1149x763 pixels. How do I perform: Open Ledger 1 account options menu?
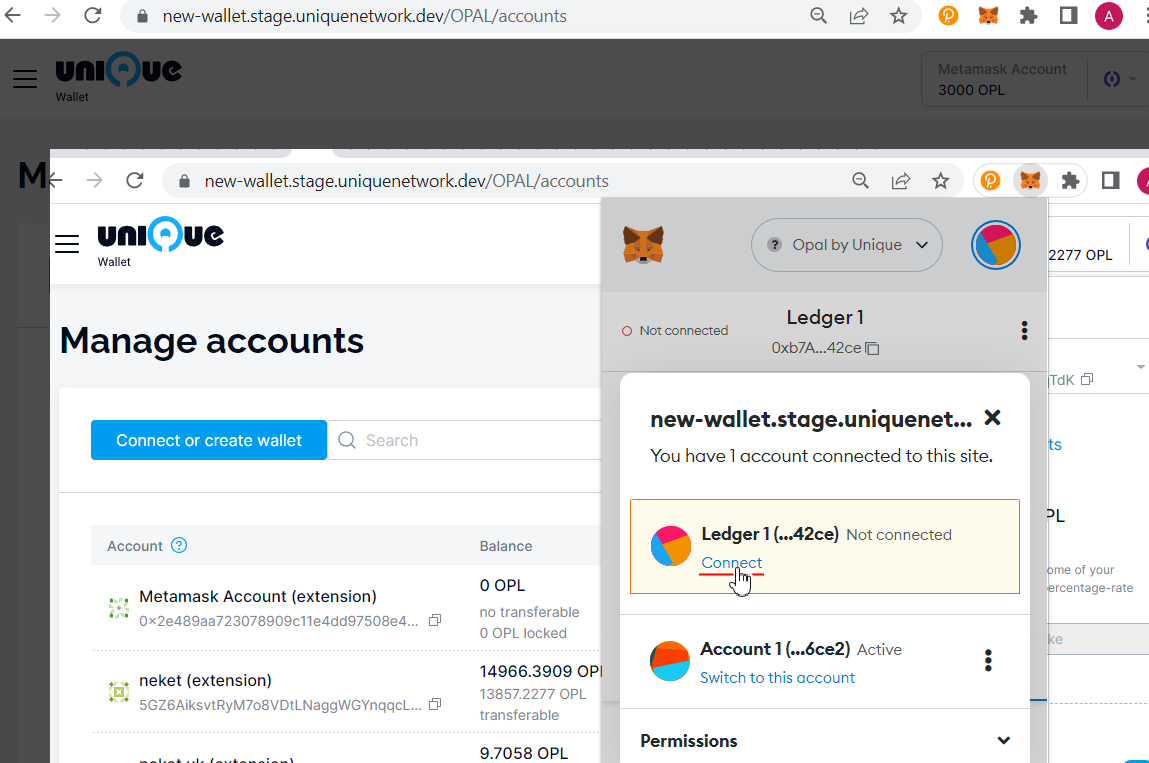(x=1024, y=331)
